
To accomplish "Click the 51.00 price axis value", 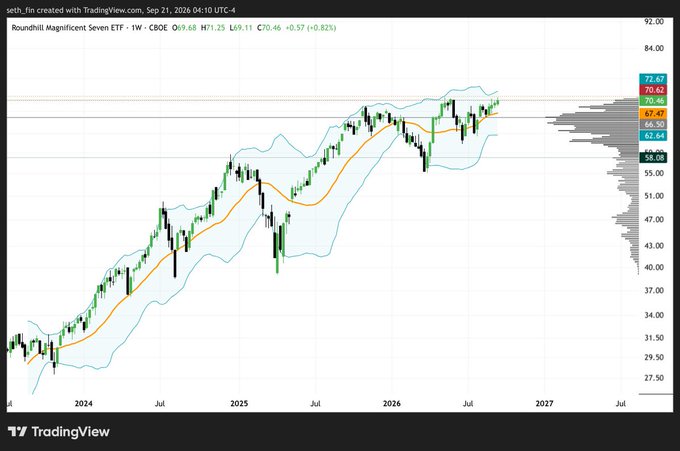I will (654, 196).
